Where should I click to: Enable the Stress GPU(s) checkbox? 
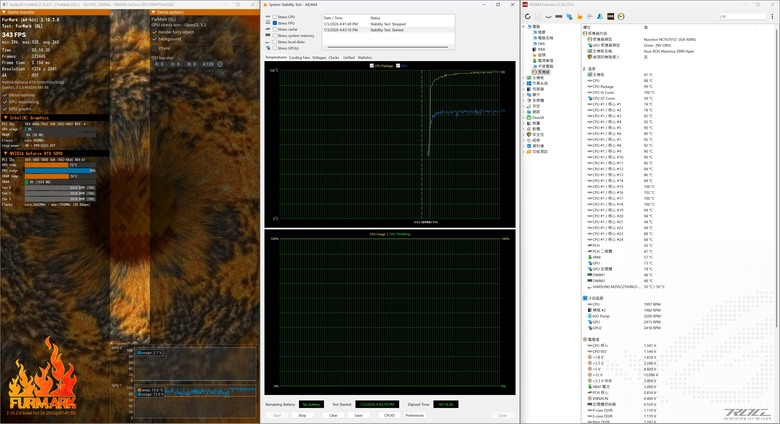point(275,48)
